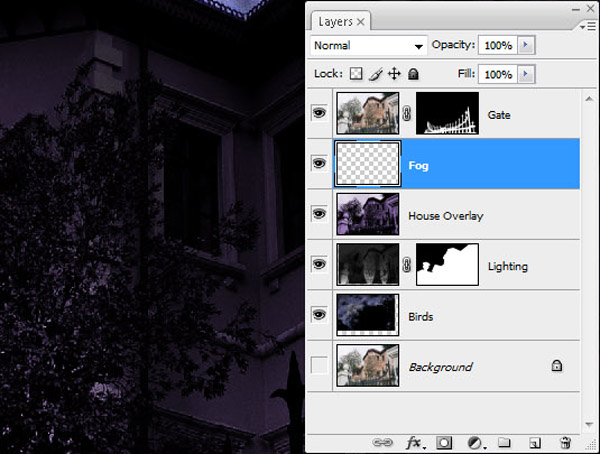
Task: Select the Lighting layer thumbnail
Action: (368, 264)
